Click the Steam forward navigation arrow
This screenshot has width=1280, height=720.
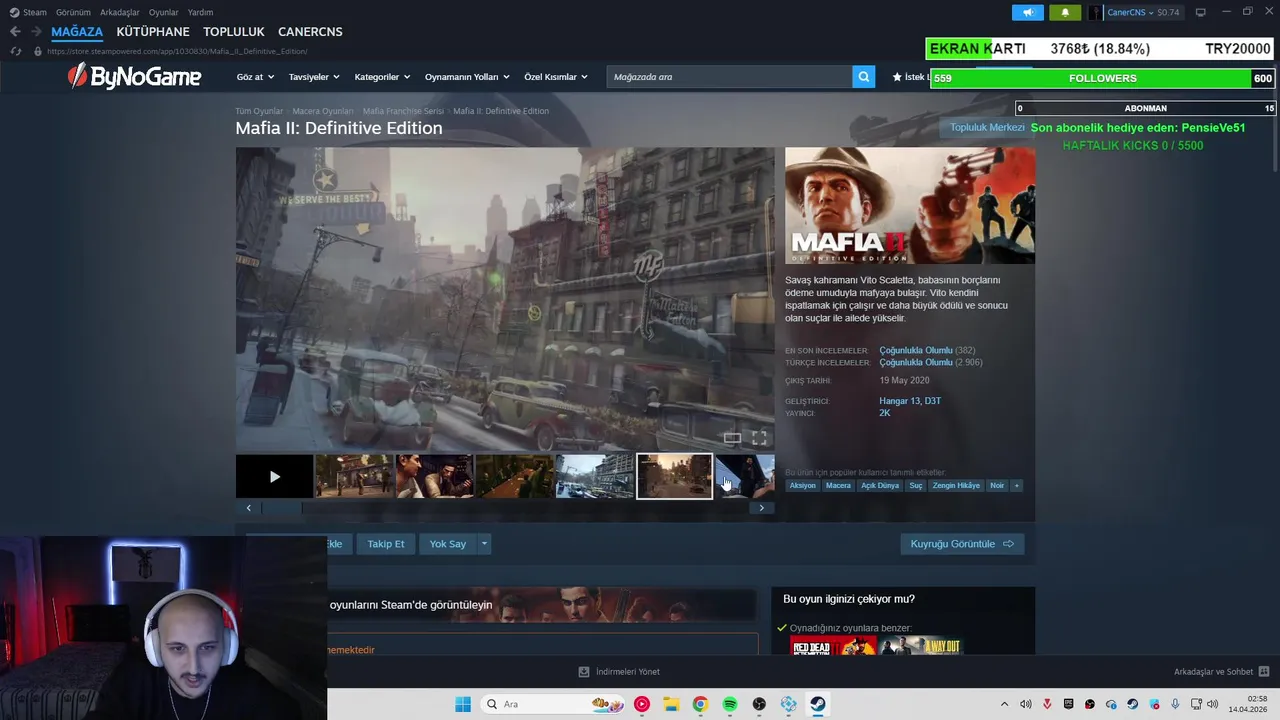[x=36, y=32]
